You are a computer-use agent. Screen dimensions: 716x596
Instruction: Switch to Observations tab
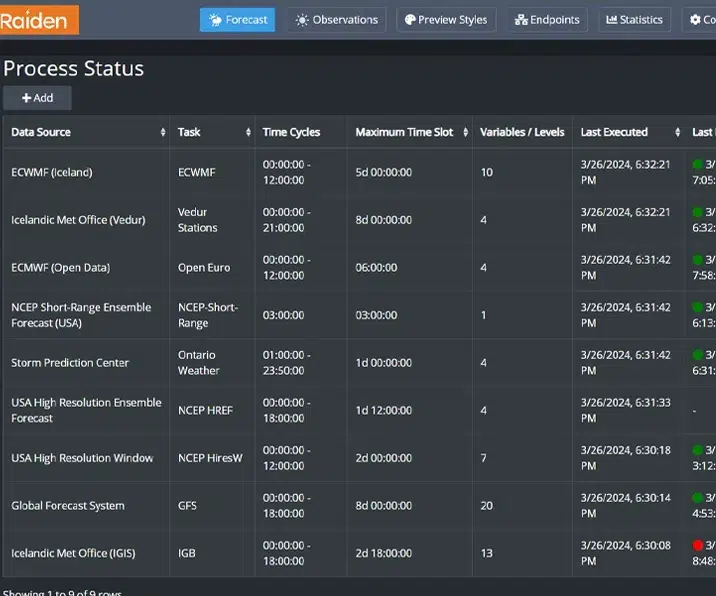coord(337,20)
